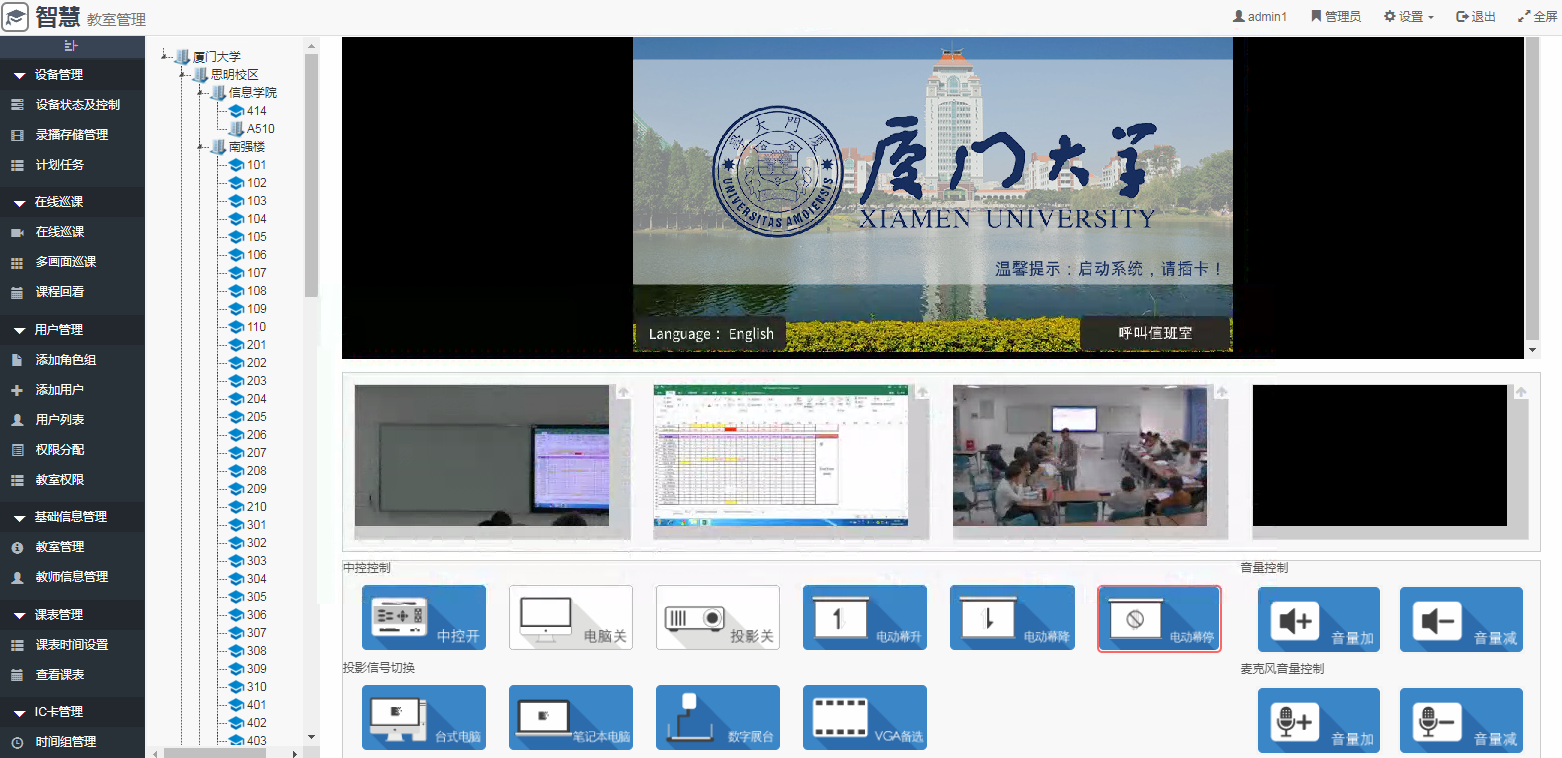Raise the electric screen (电动幕升)
This screenshot has width=1562, height=758.
(x=864, y=618)
